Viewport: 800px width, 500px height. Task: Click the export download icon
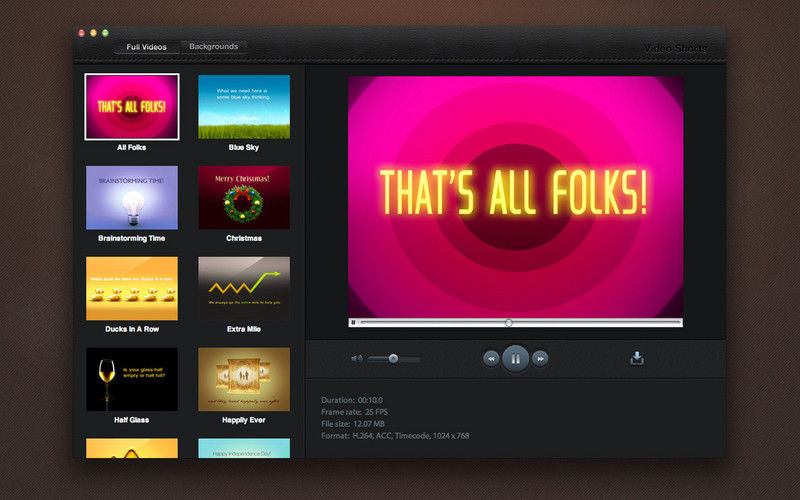[637, 358]
